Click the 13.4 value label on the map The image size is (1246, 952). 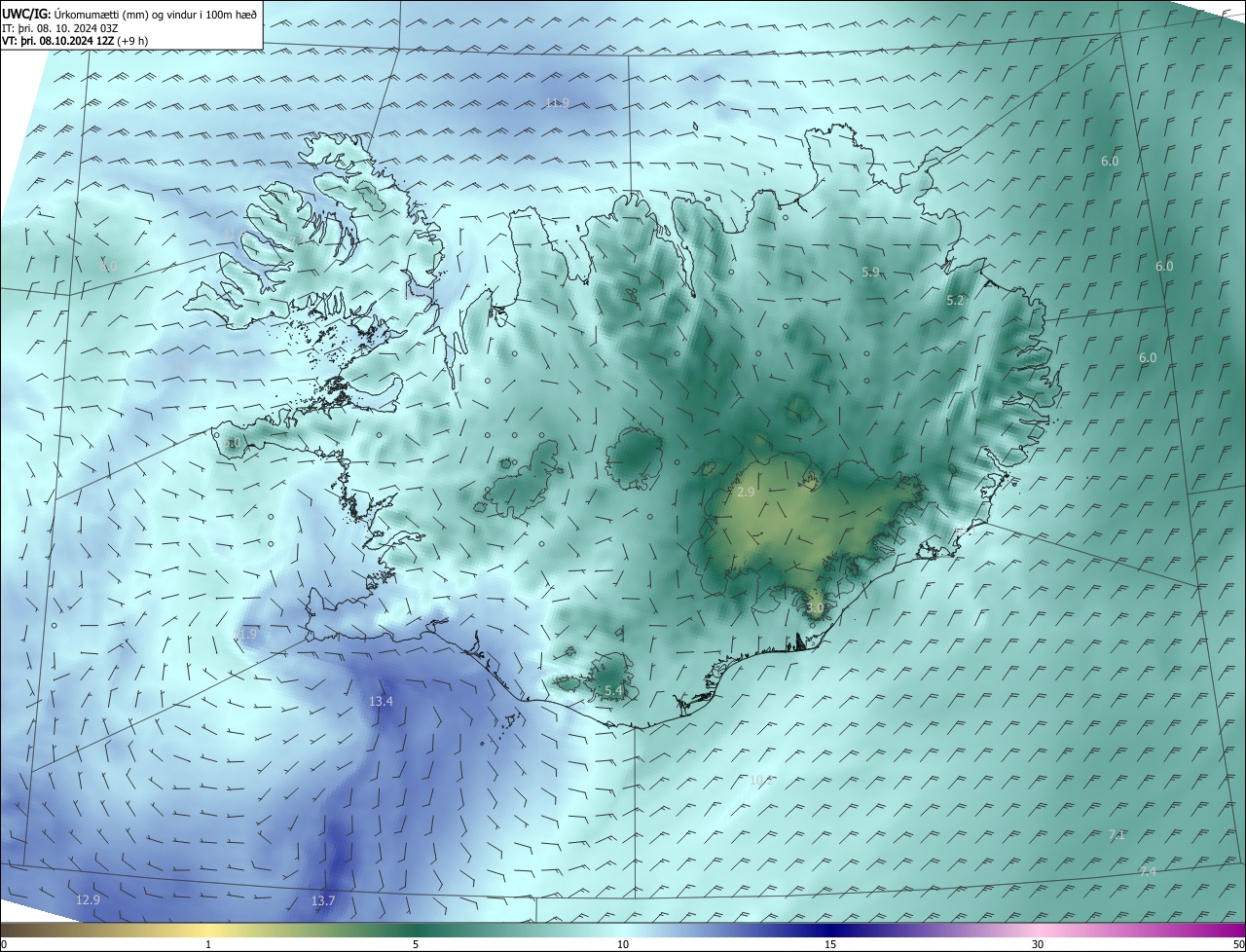[x=381, y=701]
